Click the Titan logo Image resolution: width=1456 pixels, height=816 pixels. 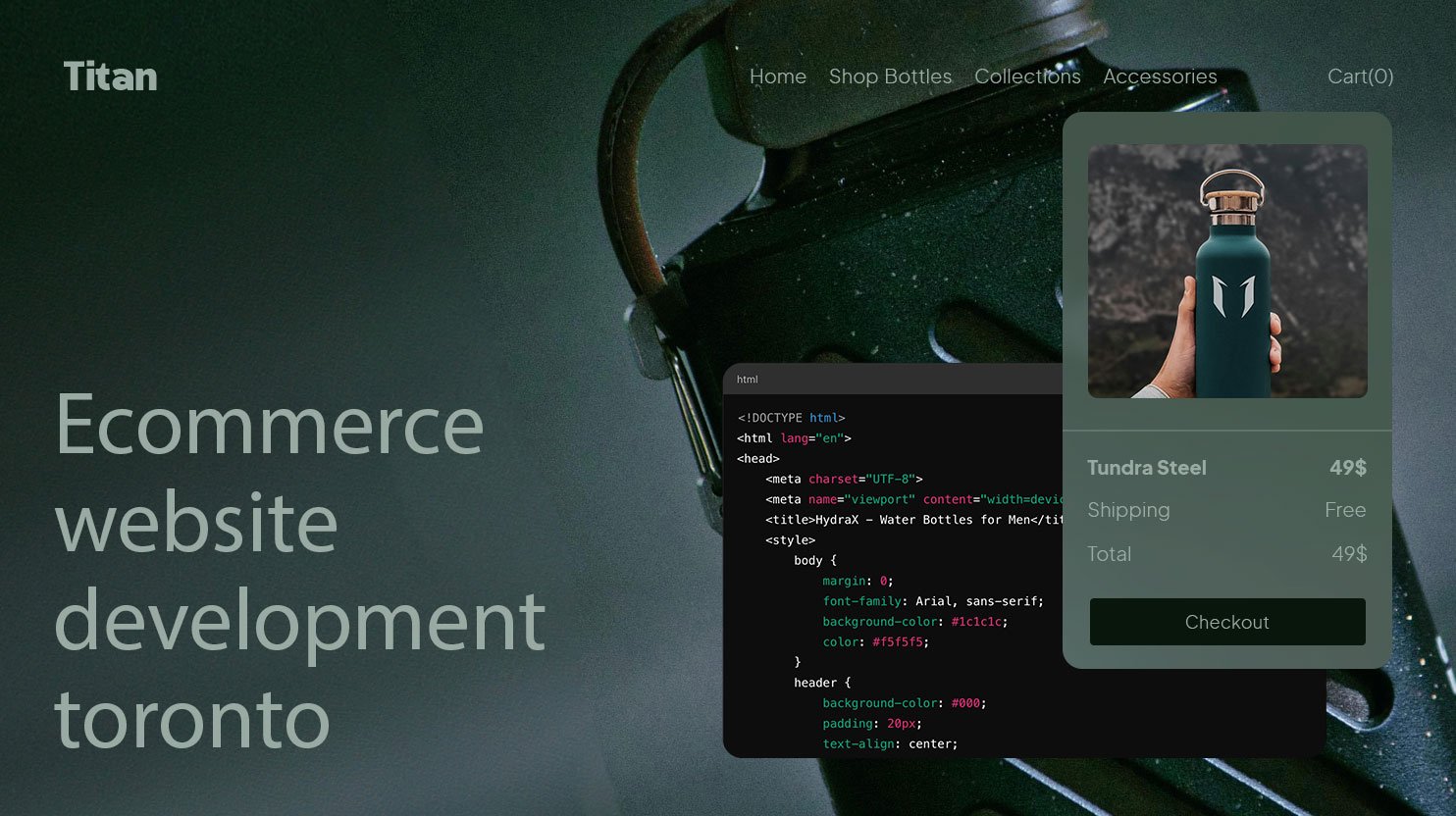pyautogui.click(x=110, y=76)
